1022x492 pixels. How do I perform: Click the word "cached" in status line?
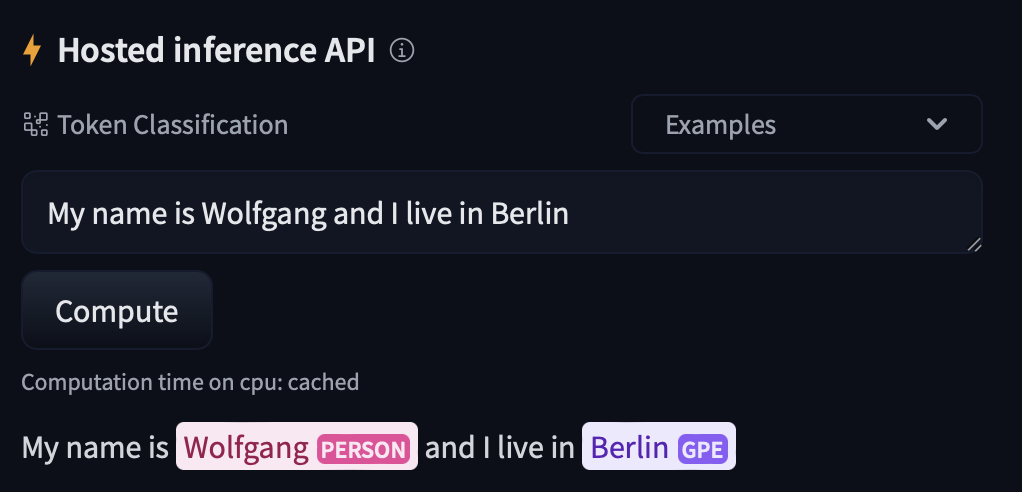click(x=323, y=382)
